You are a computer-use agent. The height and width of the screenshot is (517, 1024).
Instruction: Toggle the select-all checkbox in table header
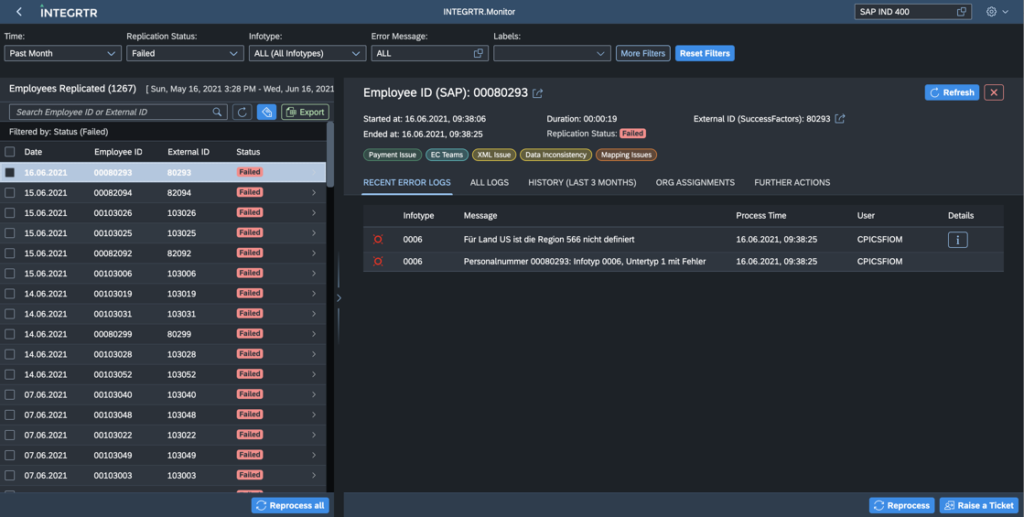pyautogui.click(x=10, y=152)
